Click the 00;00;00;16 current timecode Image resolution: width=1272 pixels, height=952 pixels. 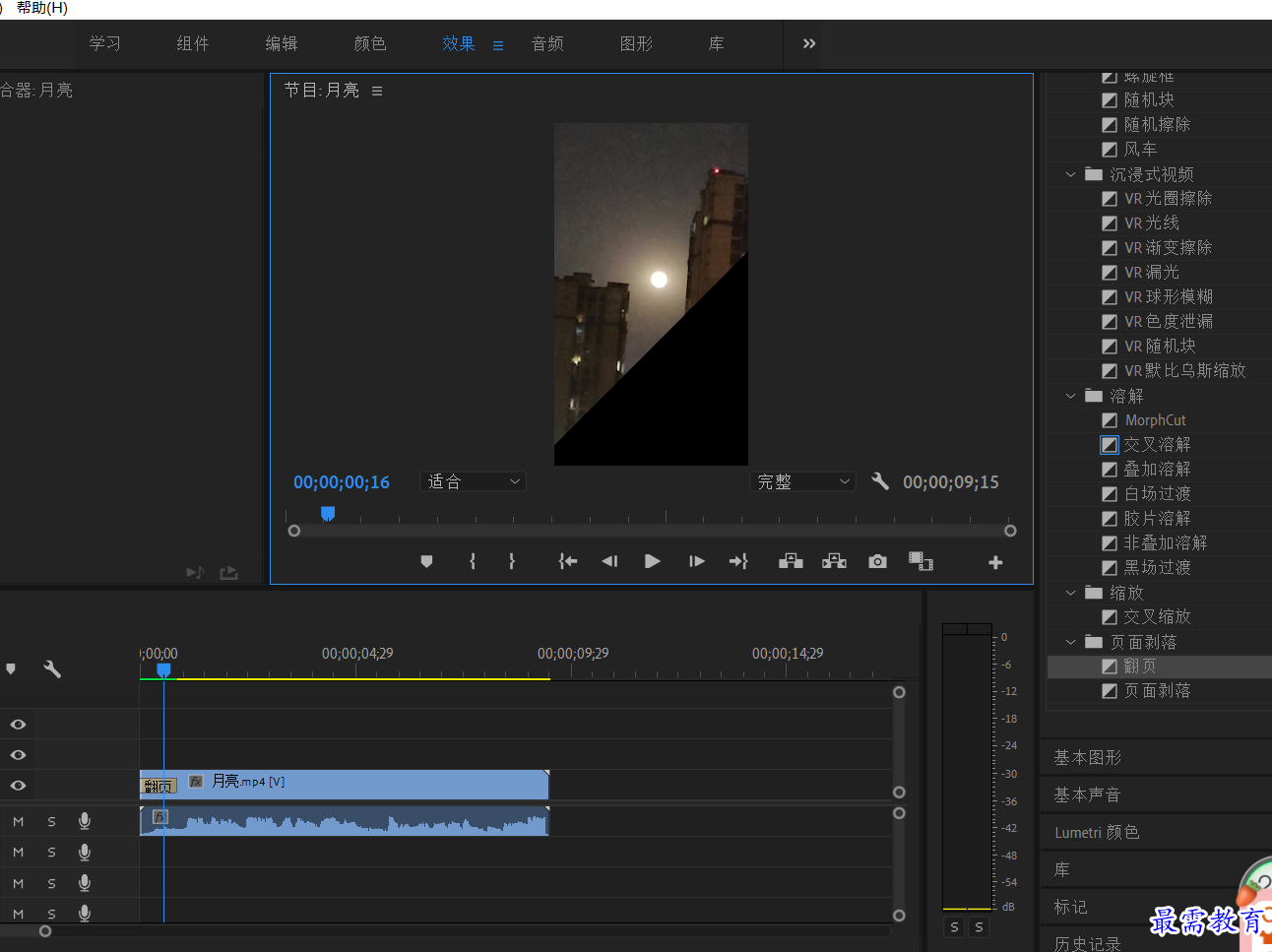(x=342, y=482)
